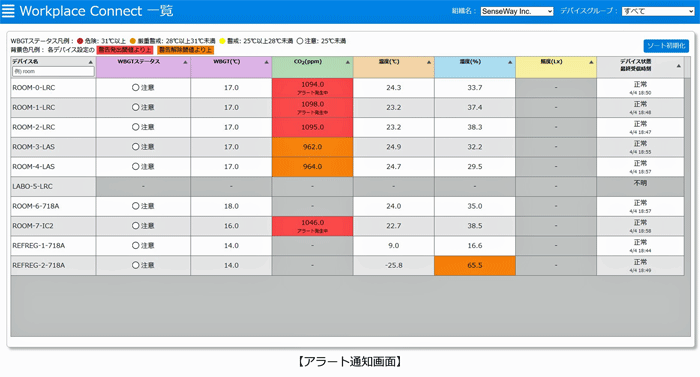Sort the humidity (%) column arrow

(510, 63)
